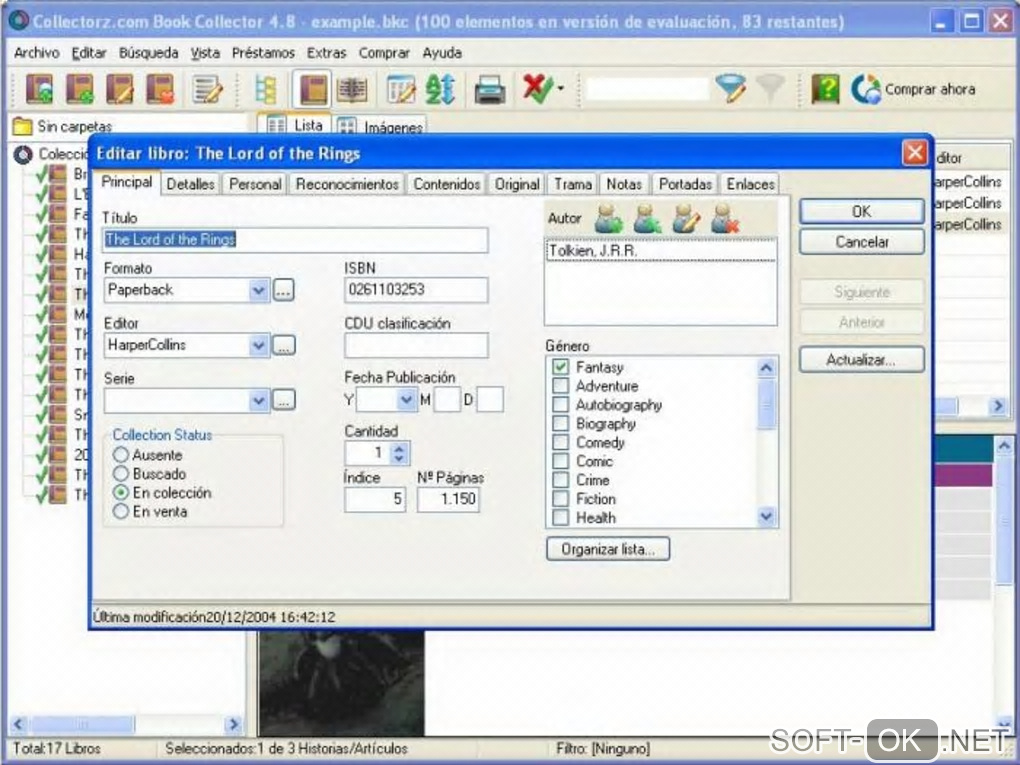
Task: Switch to the Portadas tab
Action: pos(685,184)
